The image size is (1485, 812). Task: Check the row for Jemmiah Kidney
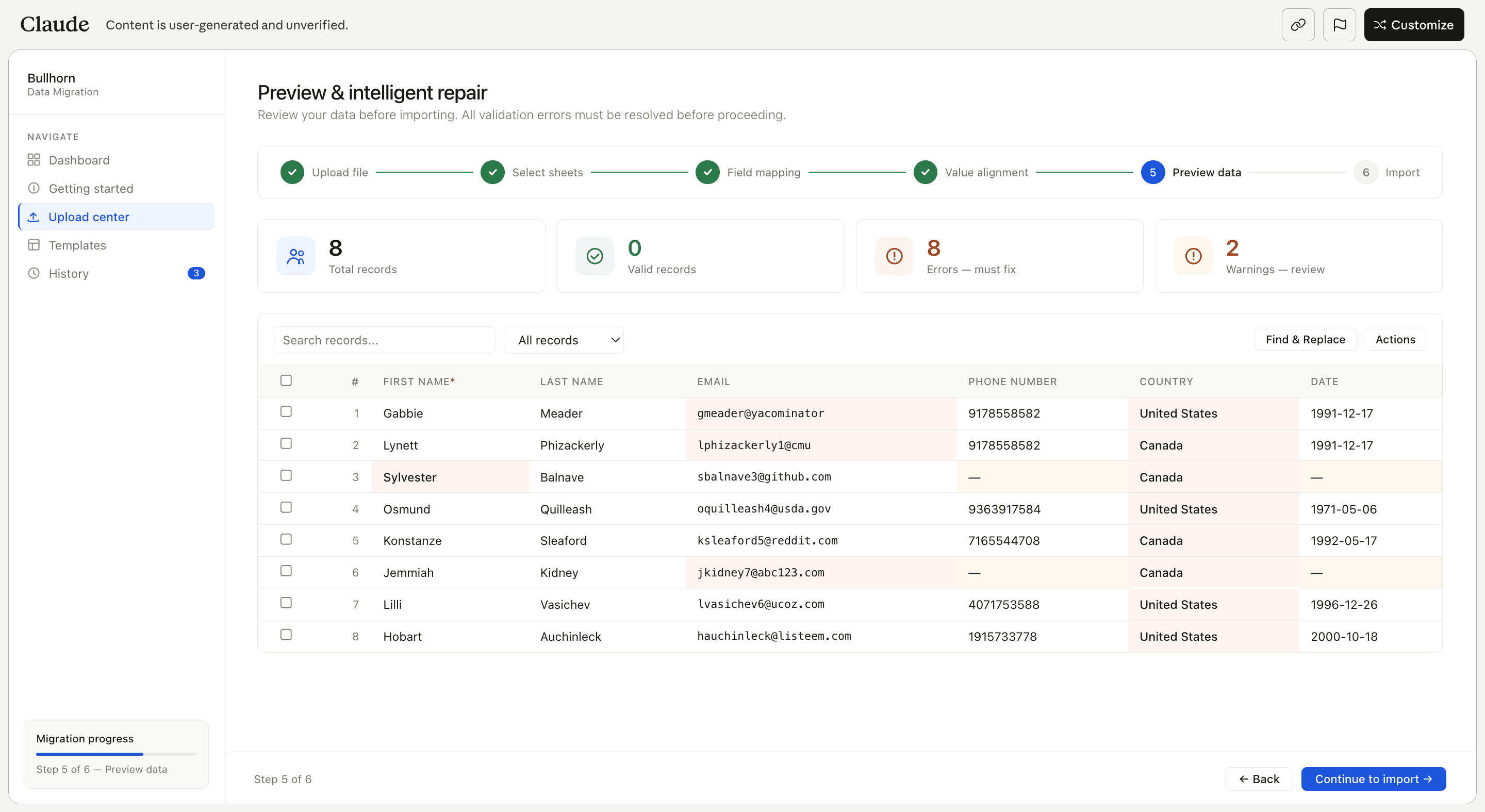286,571
